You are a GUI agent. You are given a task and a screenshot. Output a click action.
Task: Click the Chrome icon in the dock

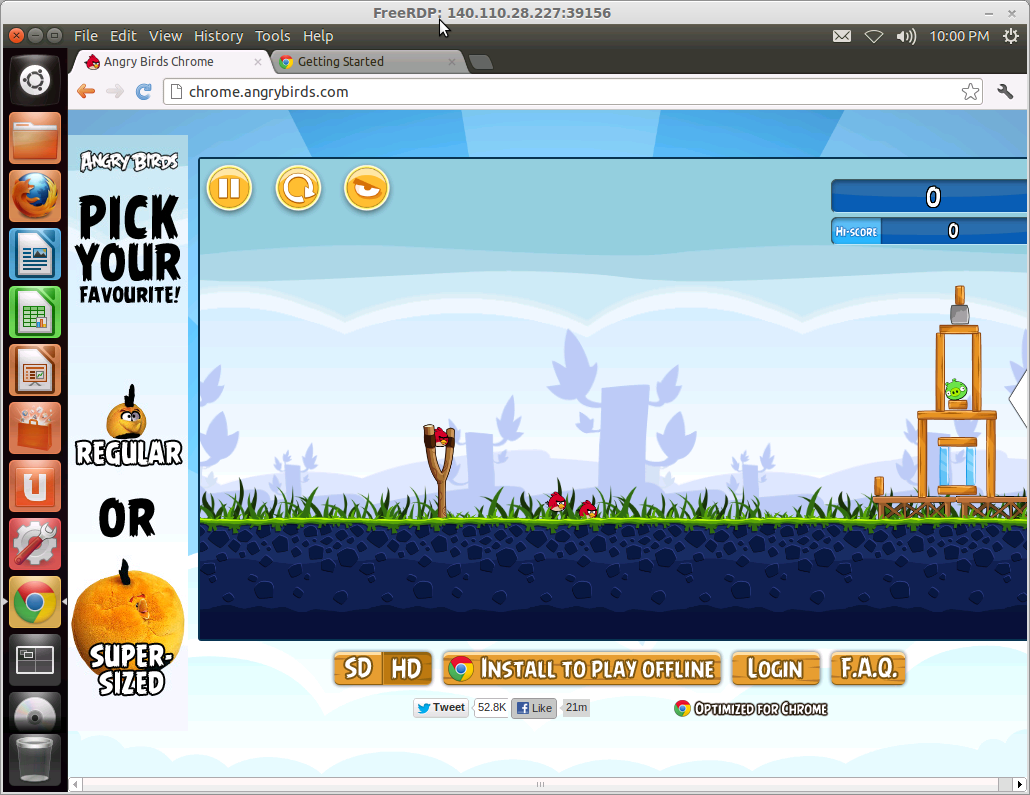(x=35, y=602)
